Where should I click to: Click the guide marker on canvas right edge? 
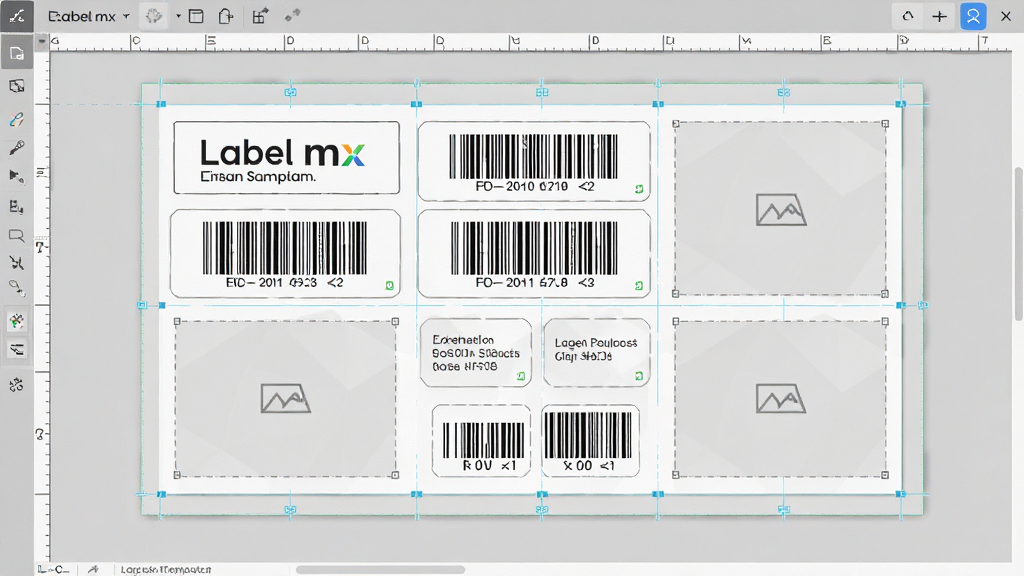[x=923, y=305]
